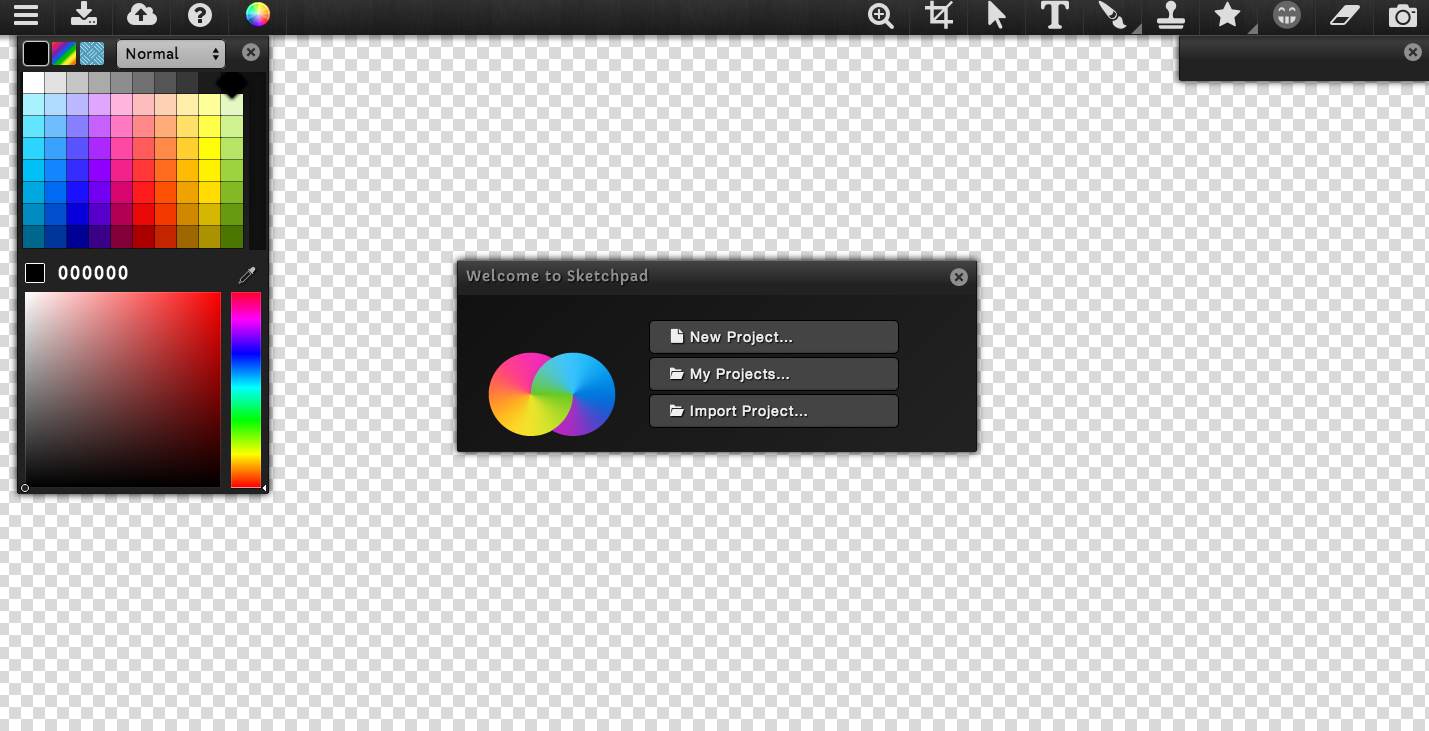Viewport: 1429px width, 731px height.
Task: Click current color preview beside hex value
Action: (x=35, y=273)
